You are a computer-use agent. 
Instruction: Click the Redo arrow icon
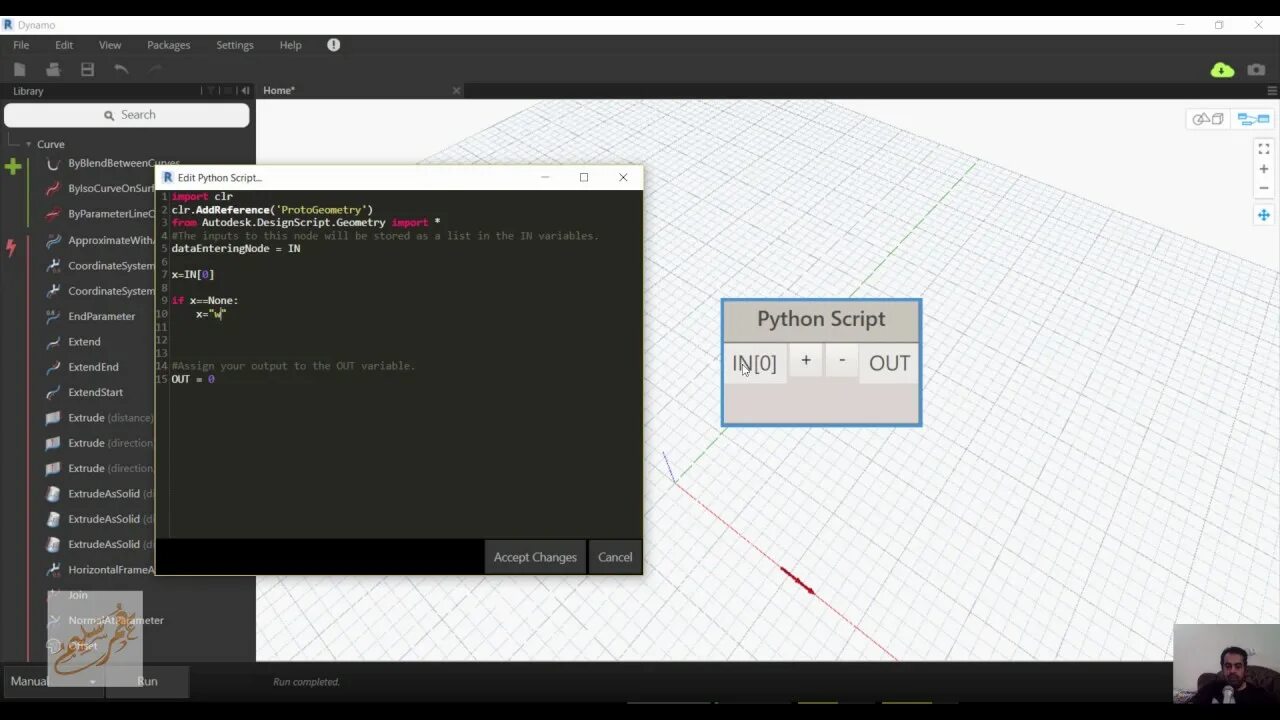pos(155,69)
